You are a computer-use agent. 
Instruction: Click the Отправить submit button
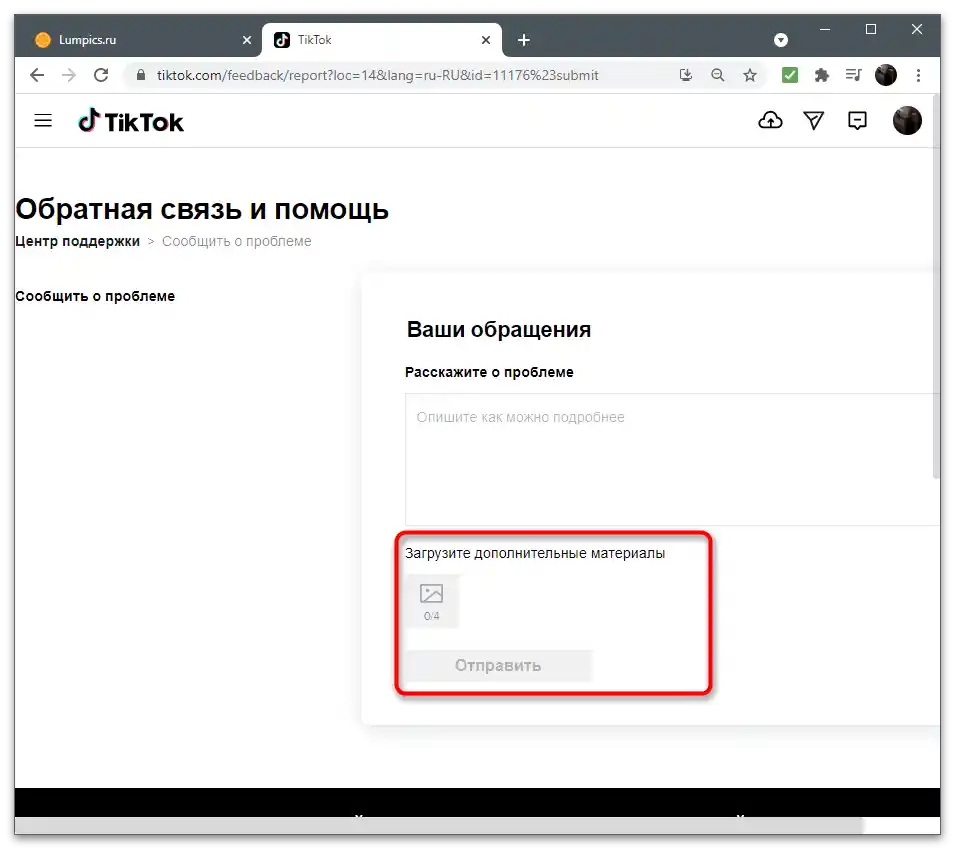point(498,665)
